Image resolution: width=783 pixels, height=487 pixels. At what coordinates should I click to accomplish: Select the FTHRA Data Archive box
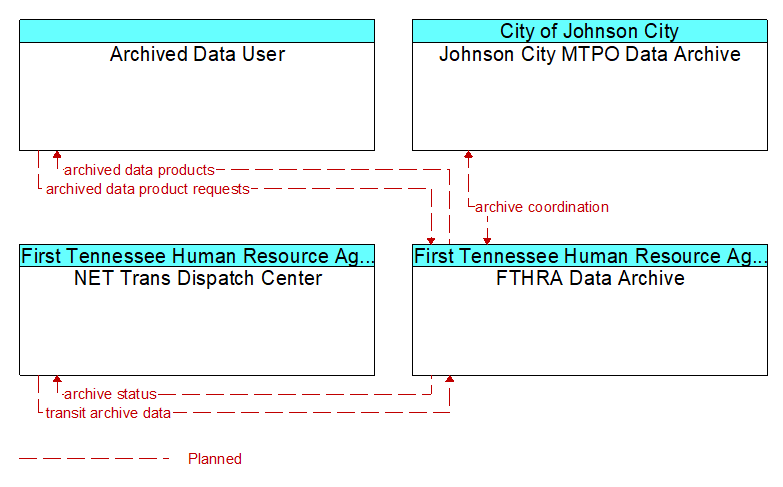pos(590,310)
